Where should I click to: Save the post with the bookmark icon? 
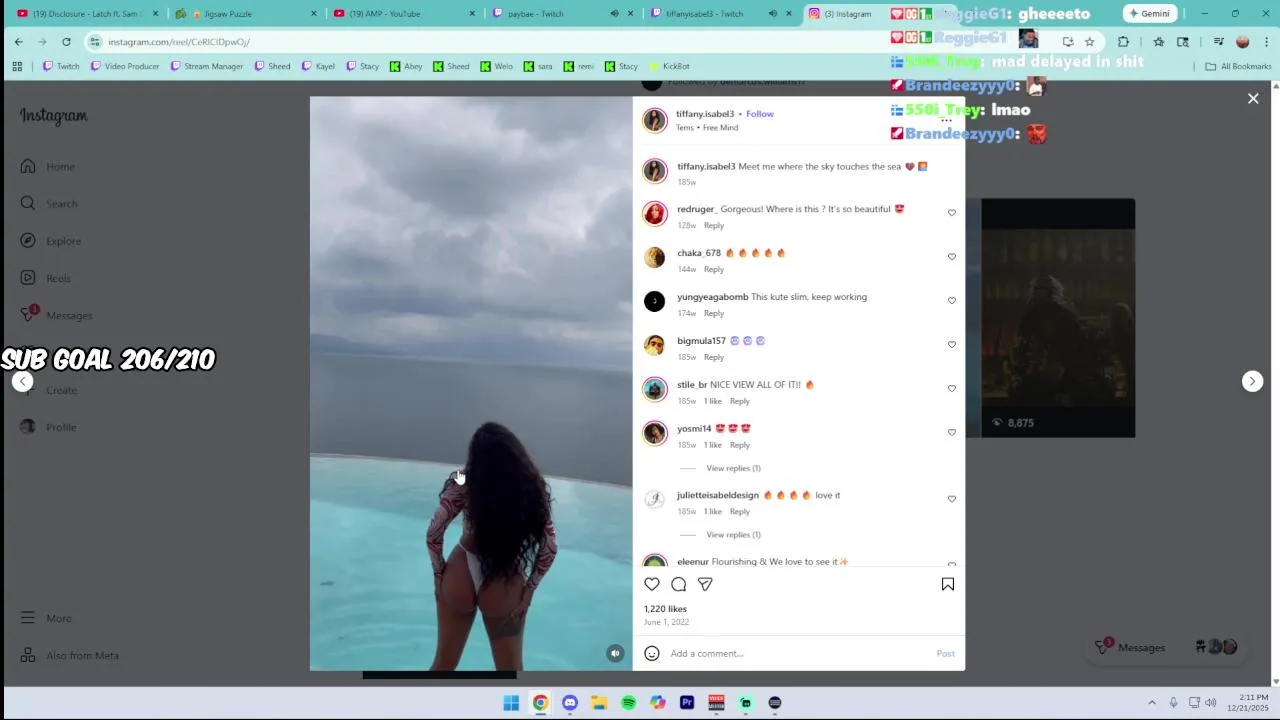[x=948, y=584]
